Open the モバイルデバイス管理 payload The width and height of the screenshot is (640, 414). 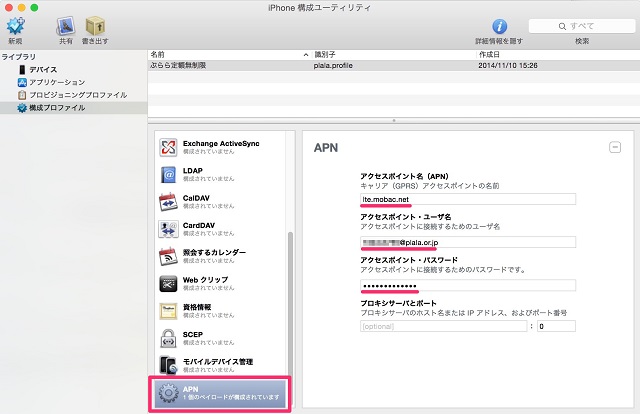(x=220, y=365)
